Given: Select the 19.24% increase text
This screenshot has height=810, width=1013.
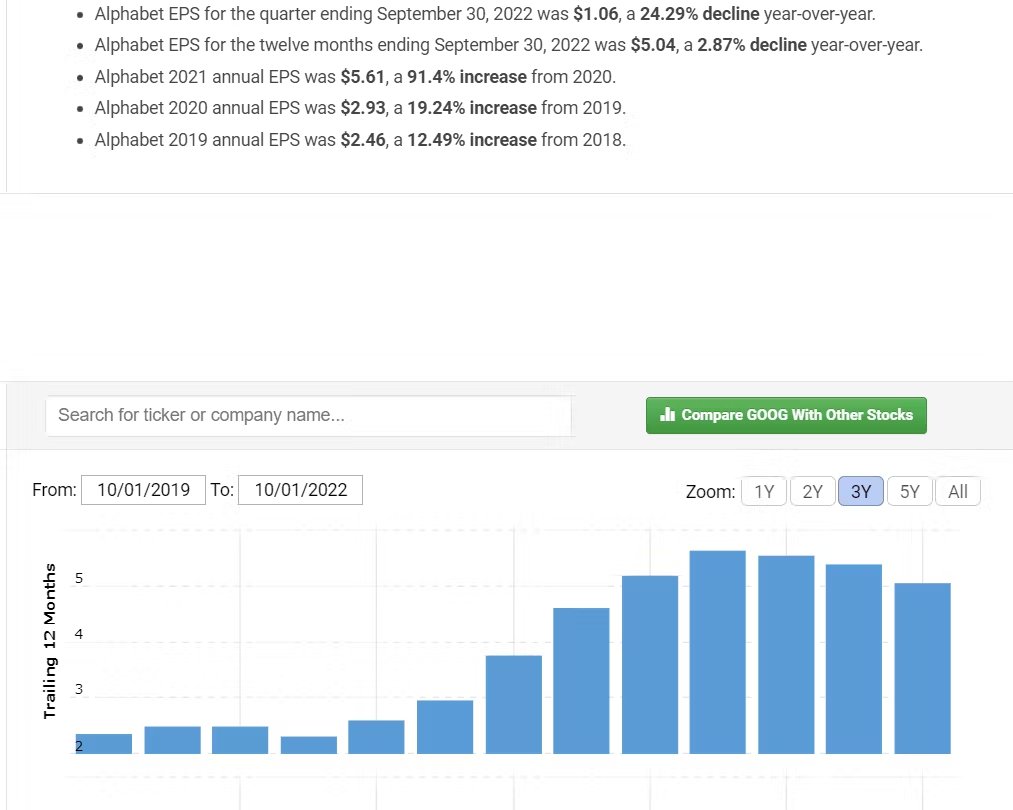Looking at the screenshot, I should pos(472,108).
